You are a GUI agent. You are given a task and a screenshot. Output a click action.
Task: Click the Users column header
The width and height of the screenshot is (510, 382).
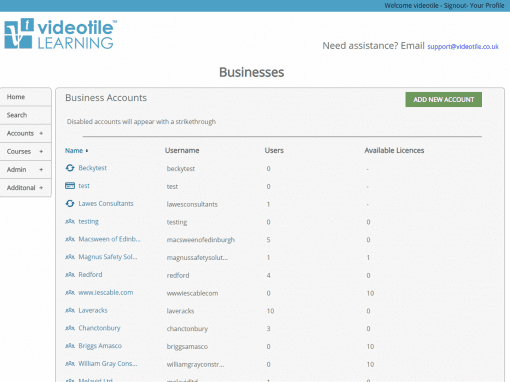(x=274, y=151)
